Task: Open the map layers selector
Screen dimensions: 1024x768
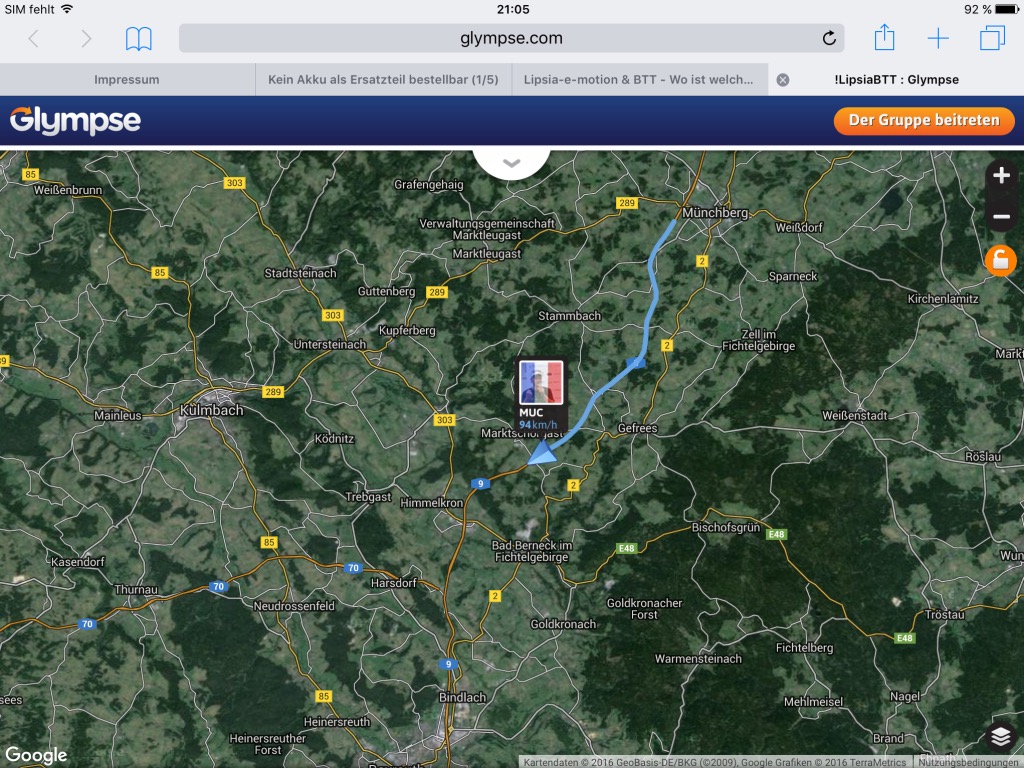Action: coord(1001,738)
